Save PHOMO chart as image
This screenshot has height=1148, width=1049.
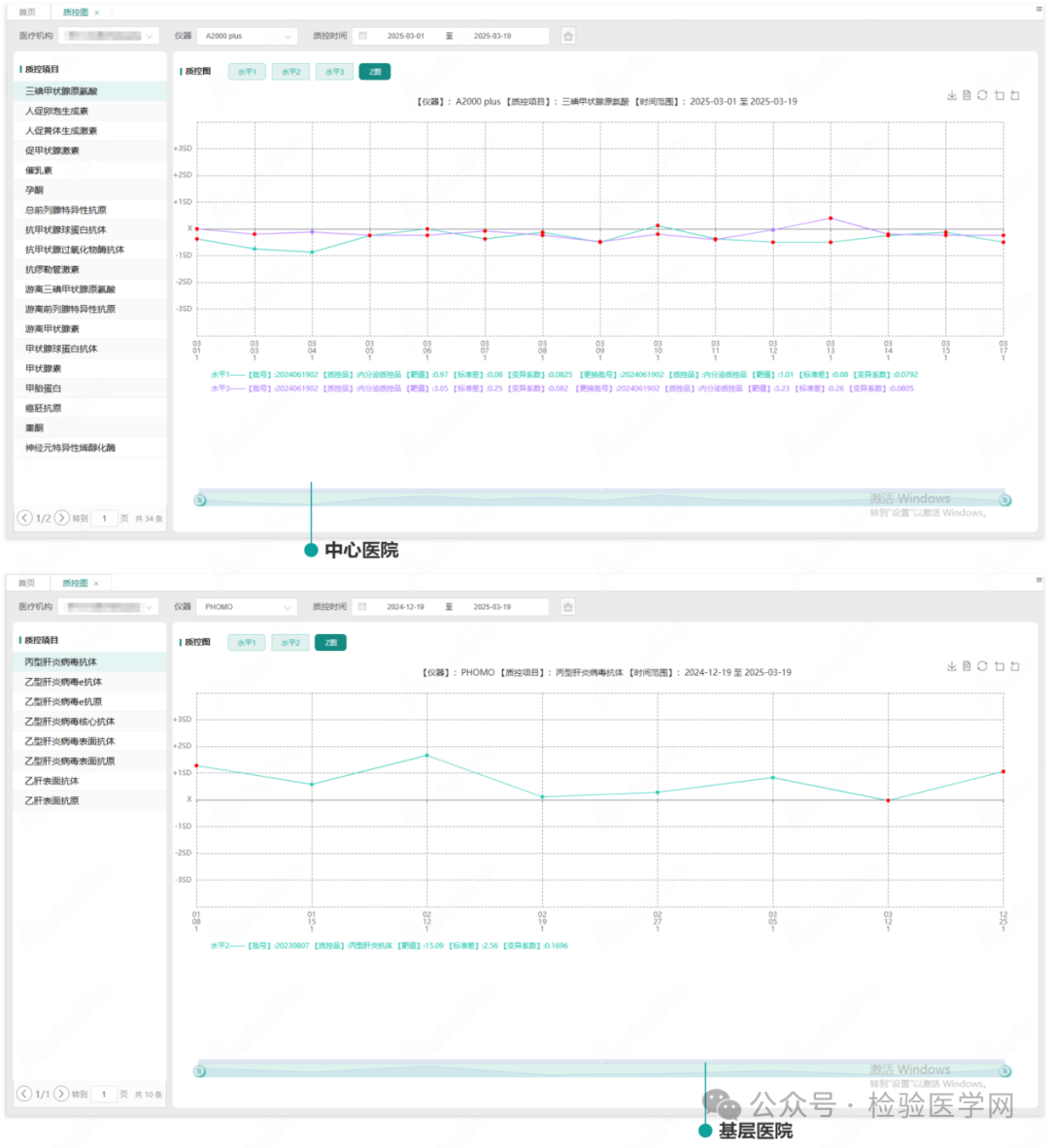click(952, 666)
